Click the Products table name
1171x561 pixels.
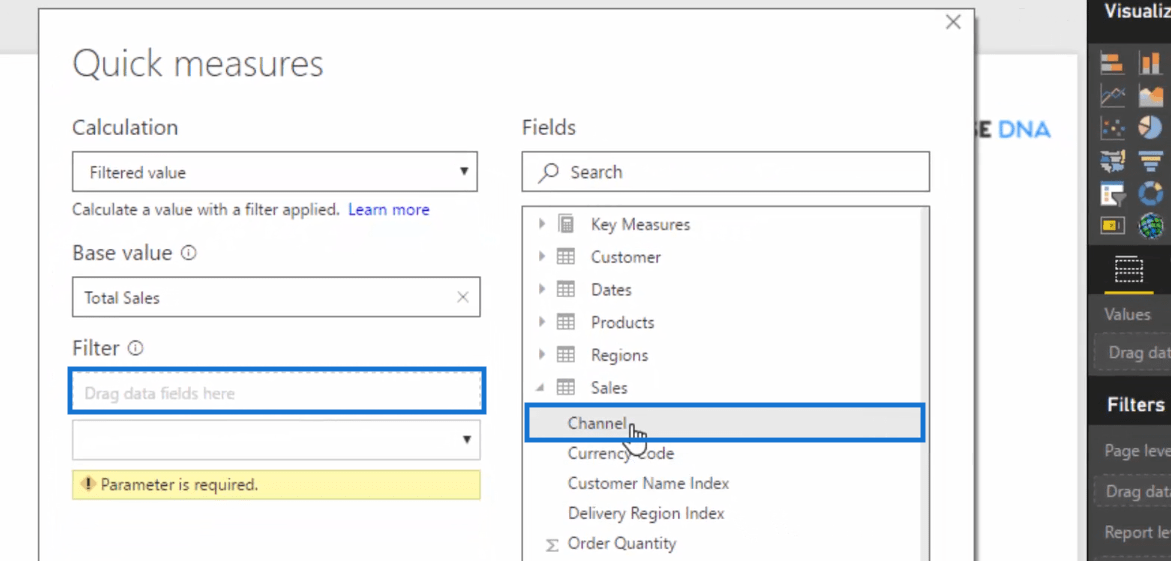click(x=622, y=323)
